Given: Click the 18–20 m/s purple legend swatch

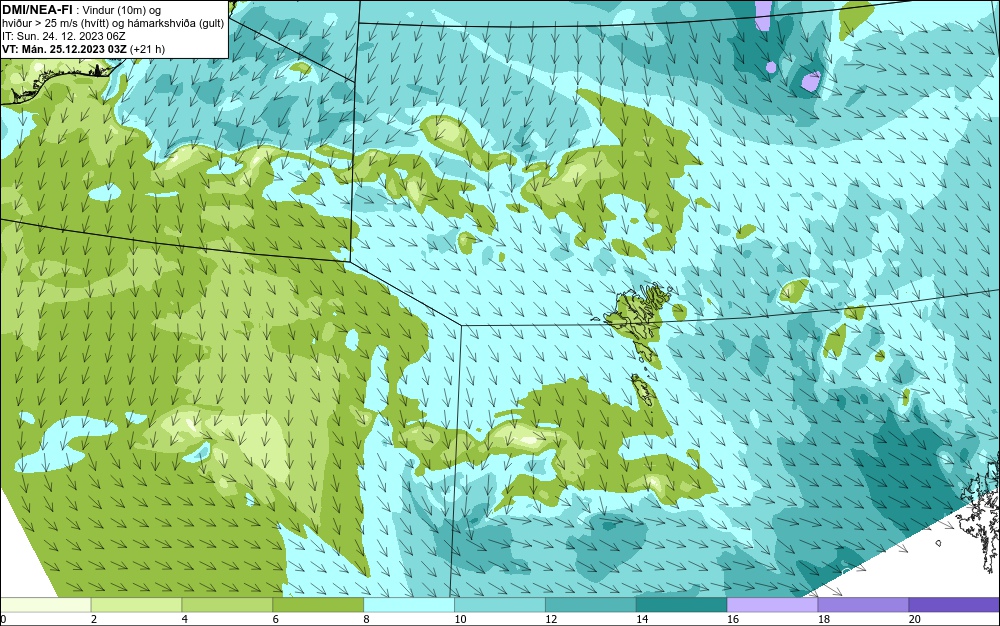Looking at the screenshot, I should [864, 604].
